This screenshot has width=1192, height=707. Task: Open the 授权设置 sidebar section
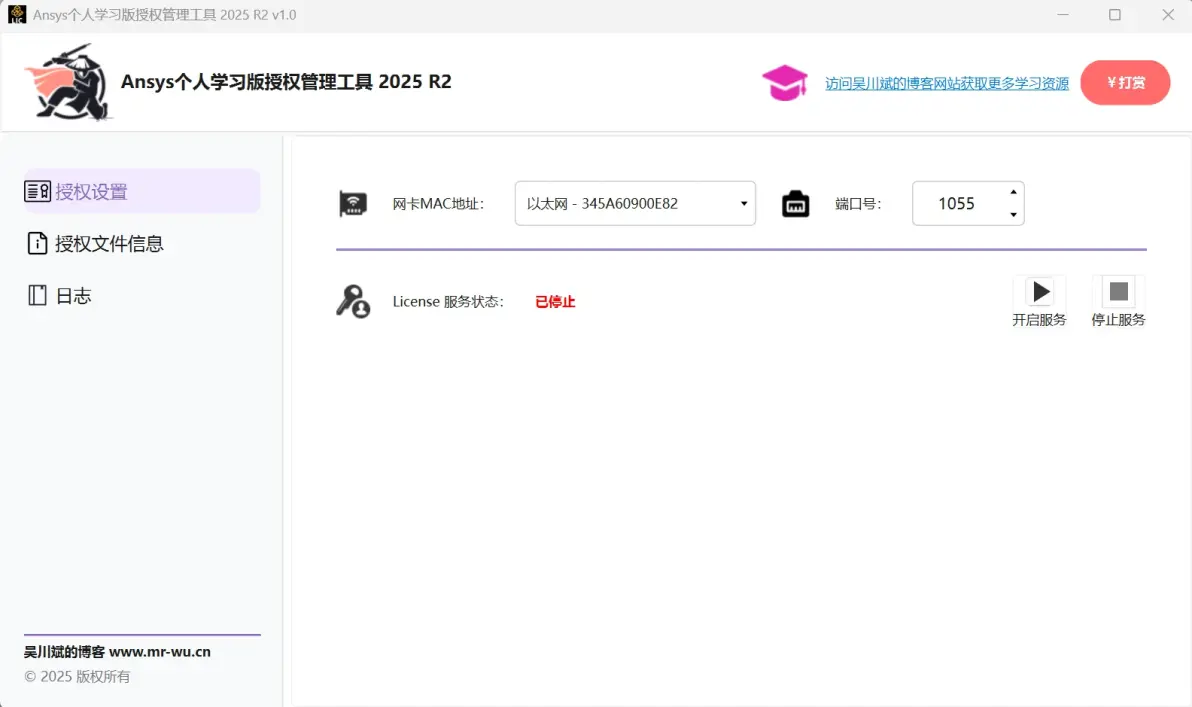click(x=141, y=191)
